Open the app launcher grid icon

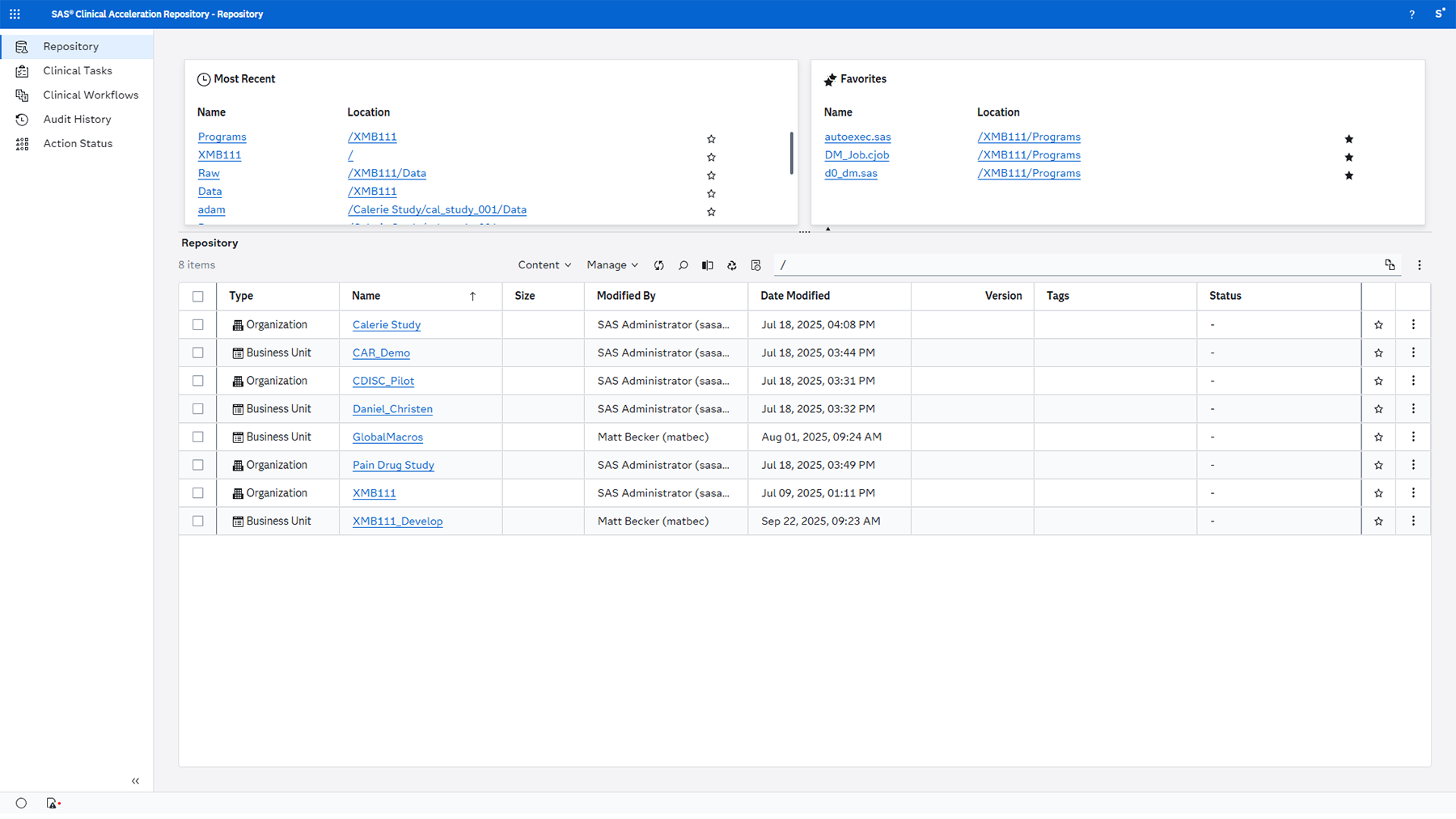[x=15, y=14]
